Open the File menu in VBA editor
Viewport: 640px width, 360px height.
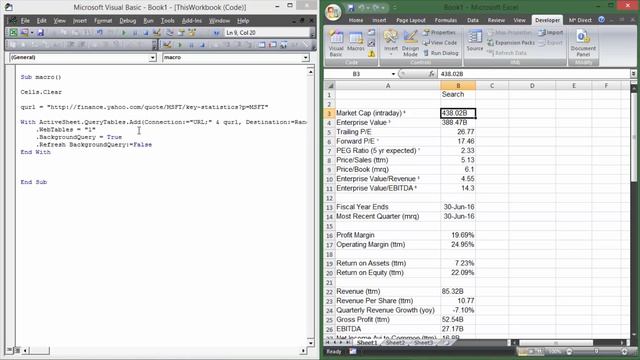click(25, 20)
